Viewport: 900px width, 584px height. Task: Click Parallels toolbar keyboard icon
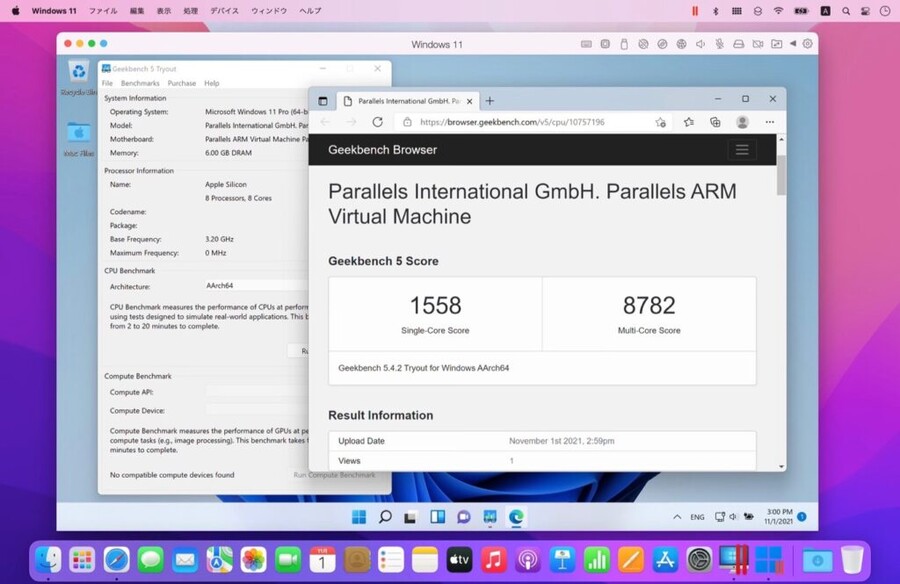click(586, 44)
